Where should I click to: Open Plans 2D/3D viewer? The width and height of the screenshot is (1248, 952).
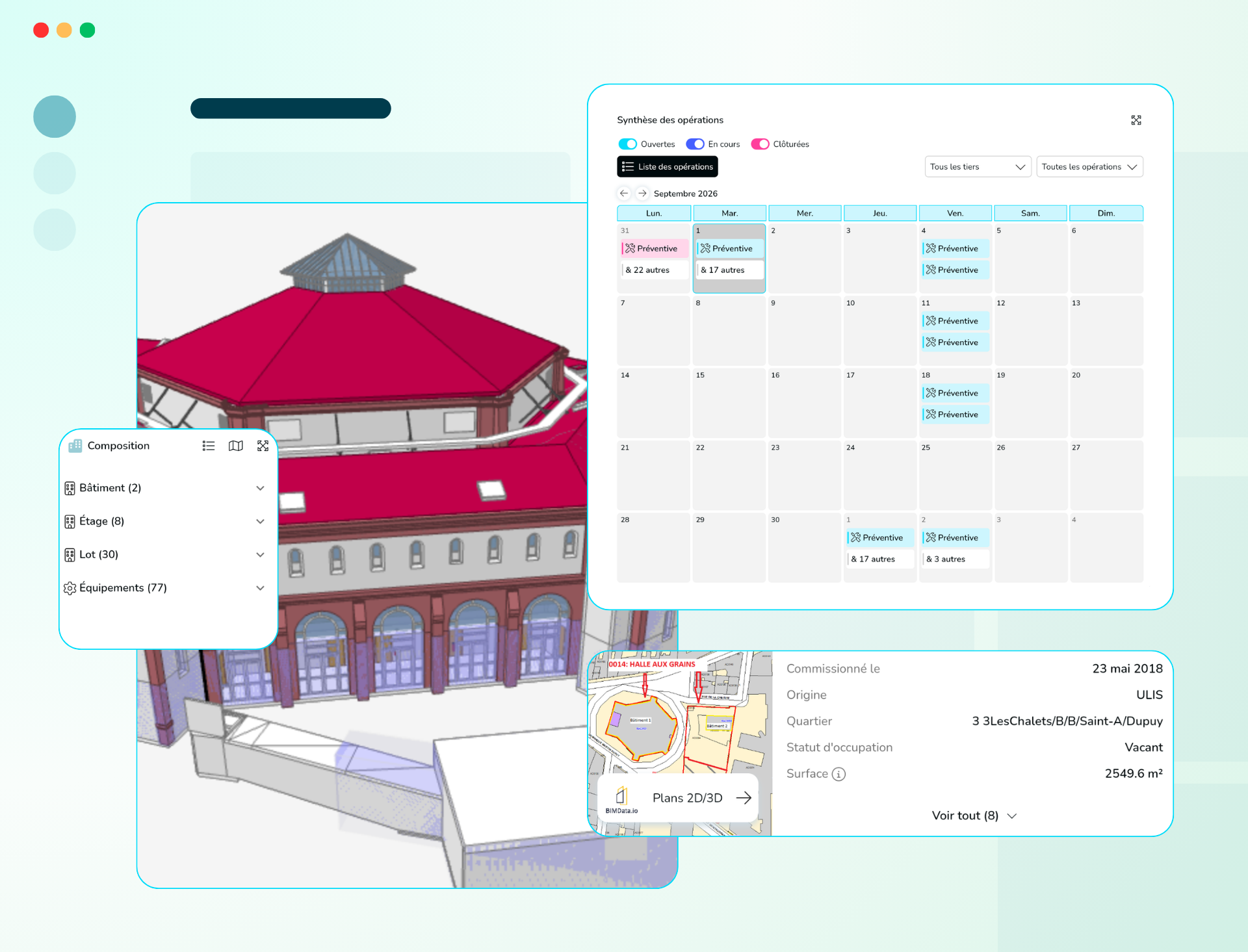pos(677,797)
